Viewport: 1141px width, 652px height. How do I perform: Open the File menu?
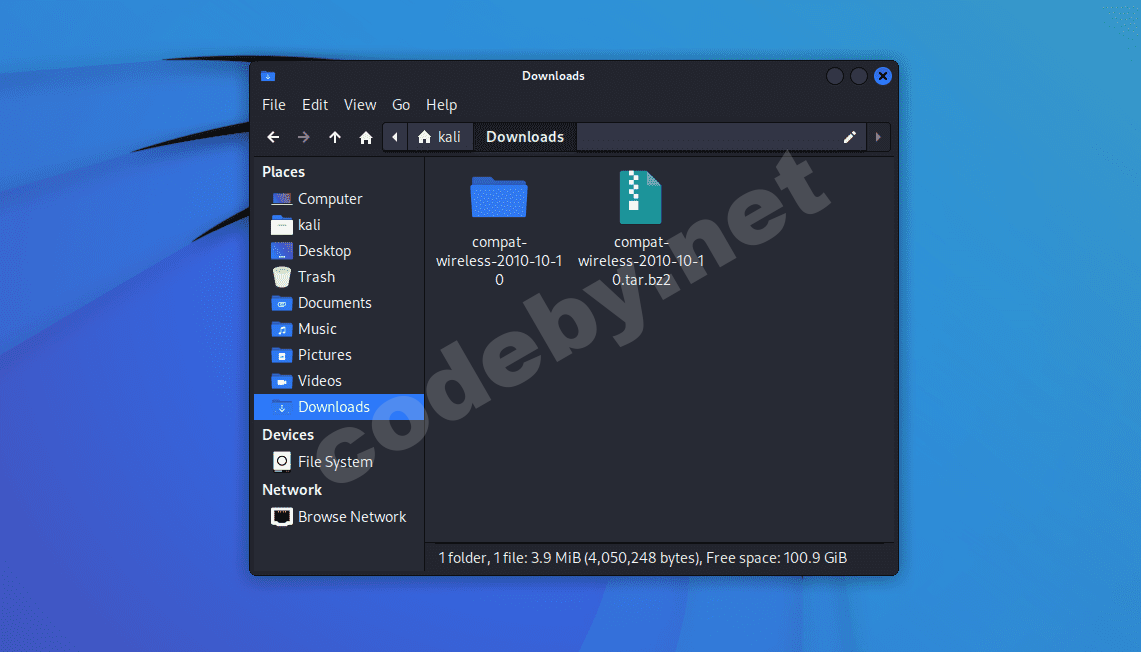coord(274,105)
